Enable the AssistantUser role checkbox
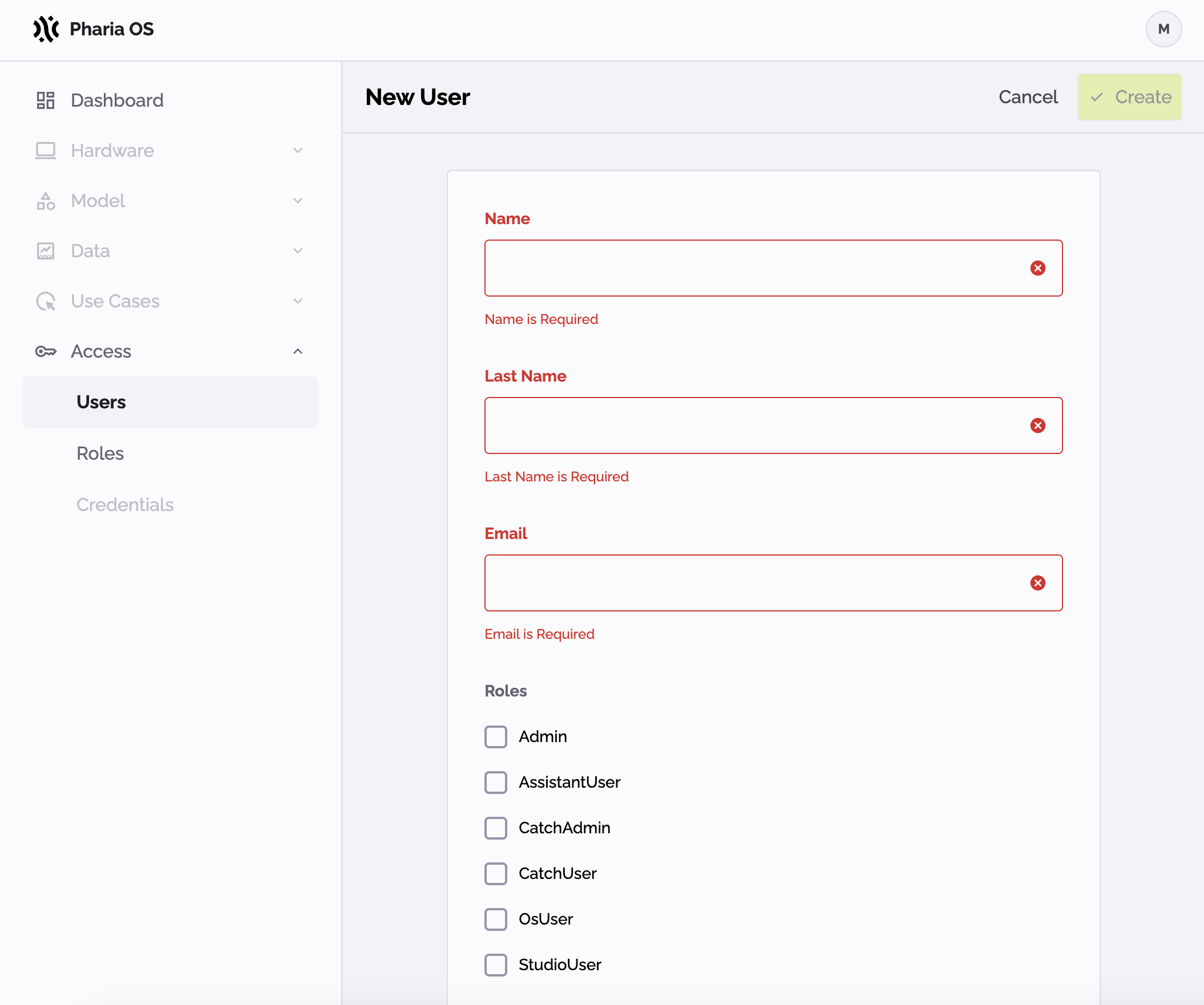Image resolution: width=1204 pixels, height=1005 pixels. (x=496, y=782)
